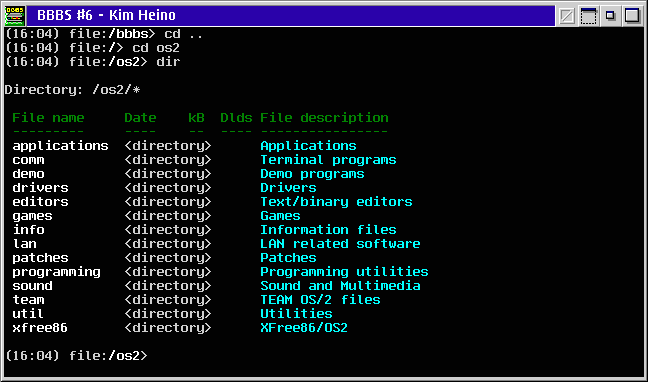This screenshot has width=648, height=382.
Task: Click the TEAM OS/2 files description
Action: click(x=320, y=300)
